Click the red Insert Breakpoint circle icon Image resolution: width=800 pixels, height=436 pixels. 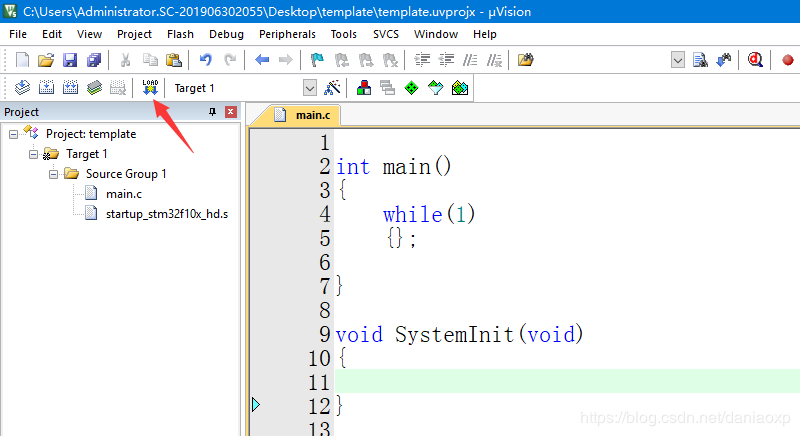pos(787,60)
